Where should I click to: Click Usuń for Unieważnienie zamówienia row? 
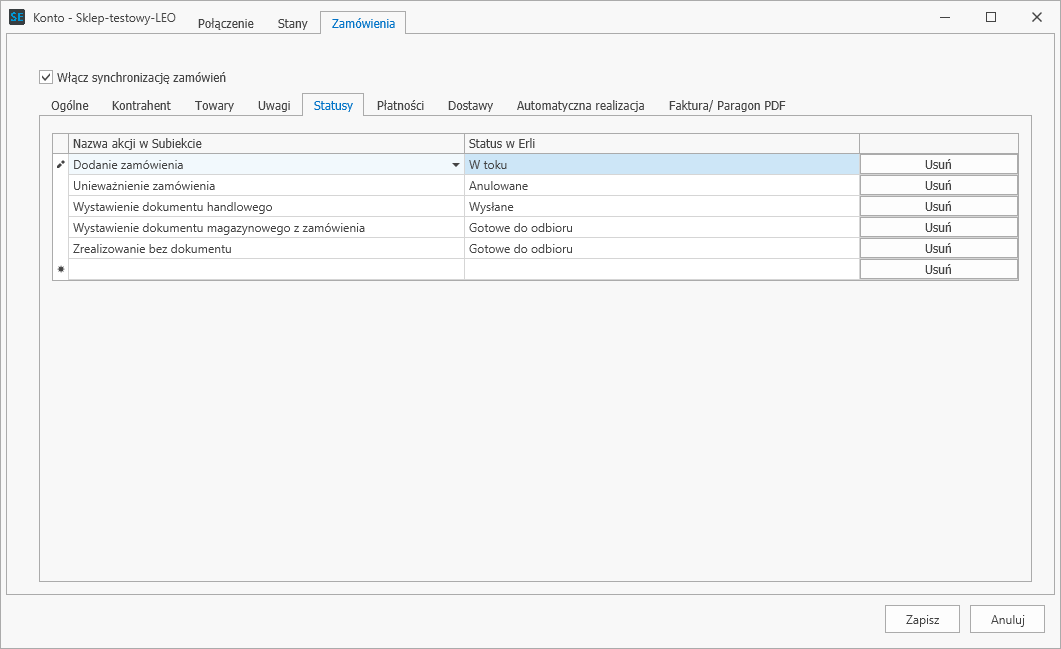(939, 185)
